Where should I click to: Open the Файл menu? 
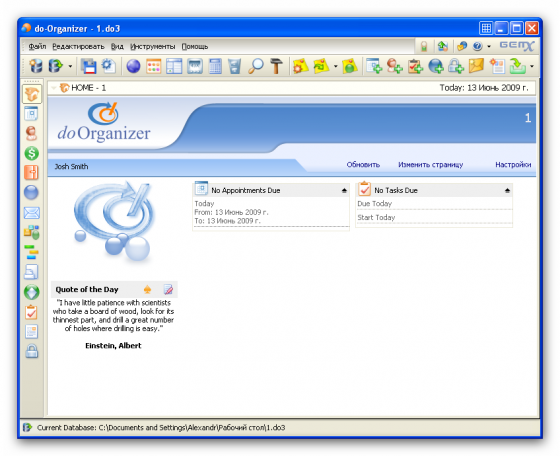pos(37,47)
